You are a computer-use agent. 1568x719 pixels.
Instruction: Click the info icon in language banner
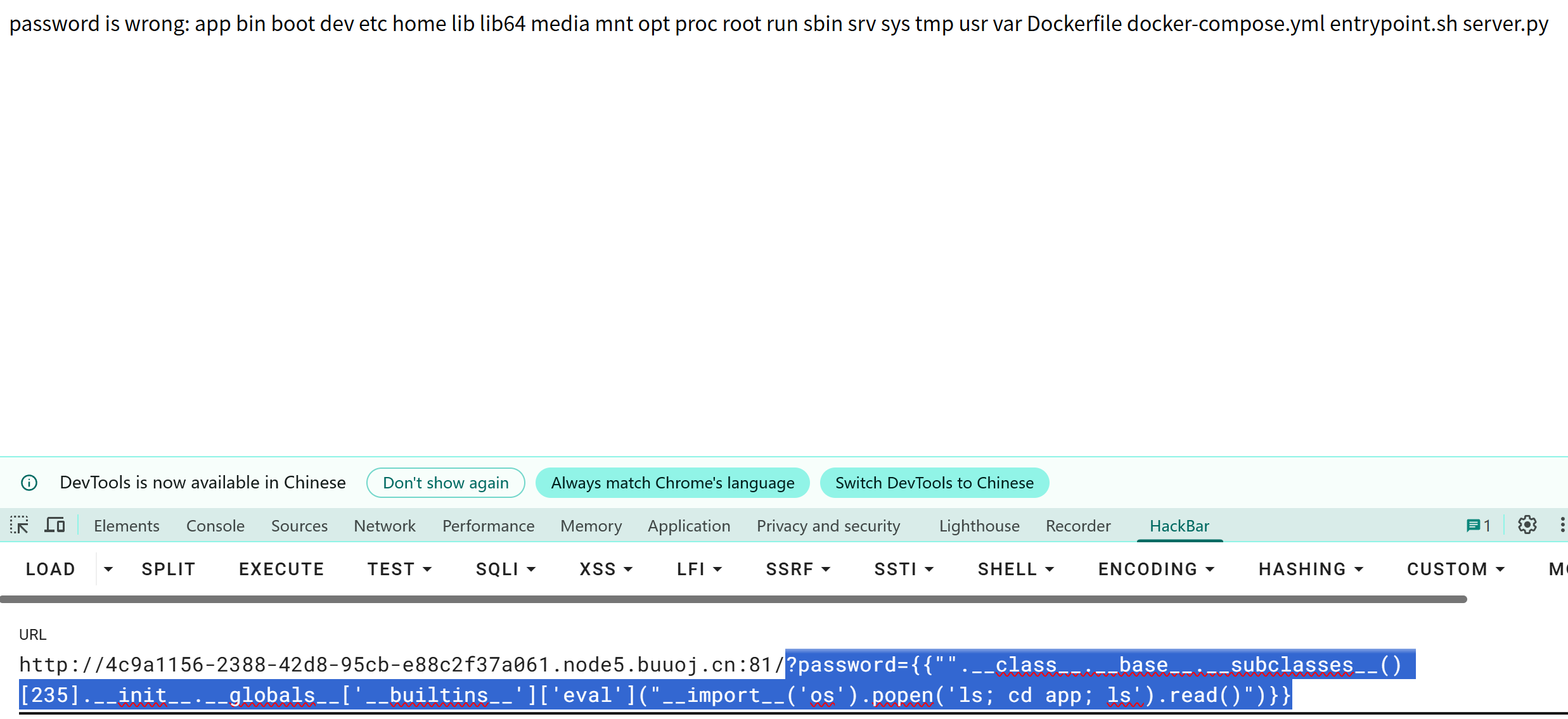pos(29,483)
